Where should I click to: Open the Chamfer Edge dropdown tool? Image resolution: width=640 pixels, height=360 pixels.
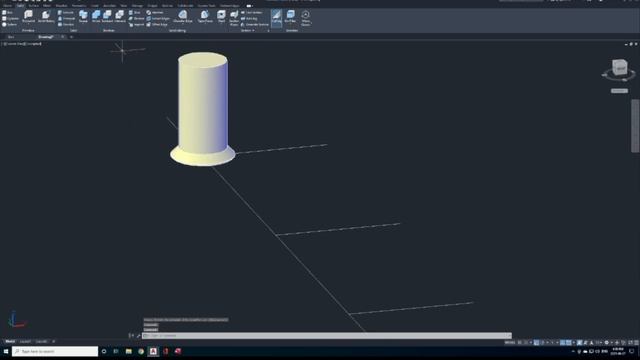(182, 17)
